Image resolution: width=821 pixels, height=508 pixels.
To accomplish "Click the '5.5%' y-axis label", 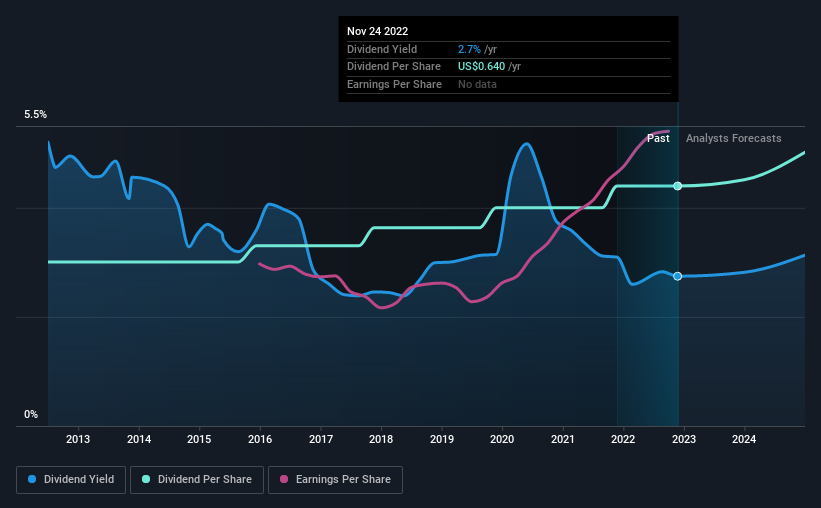I will (36, 114).
